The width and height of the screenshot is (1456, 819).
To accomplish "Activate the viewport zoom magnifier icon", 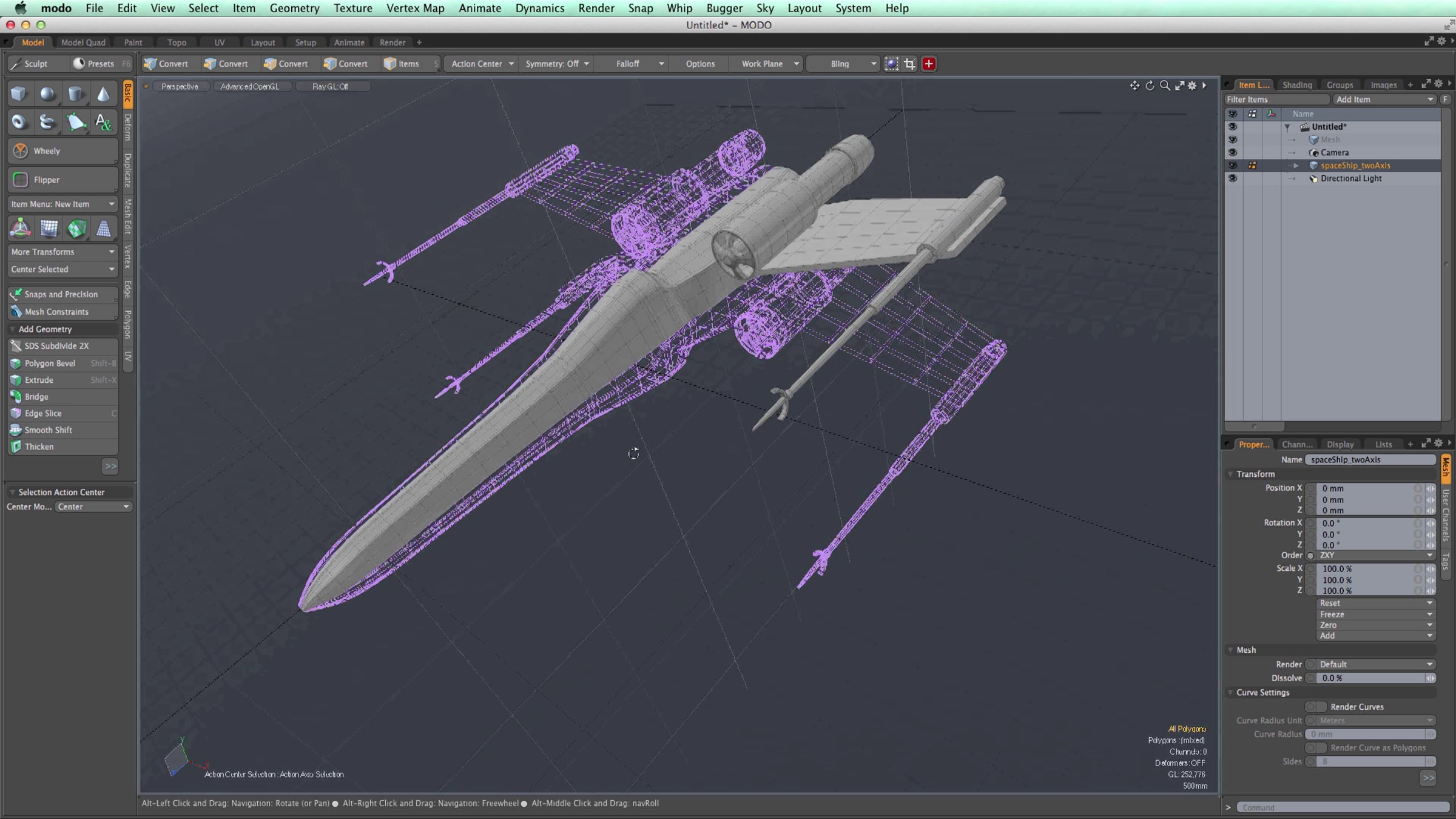I will point(1165,86).
